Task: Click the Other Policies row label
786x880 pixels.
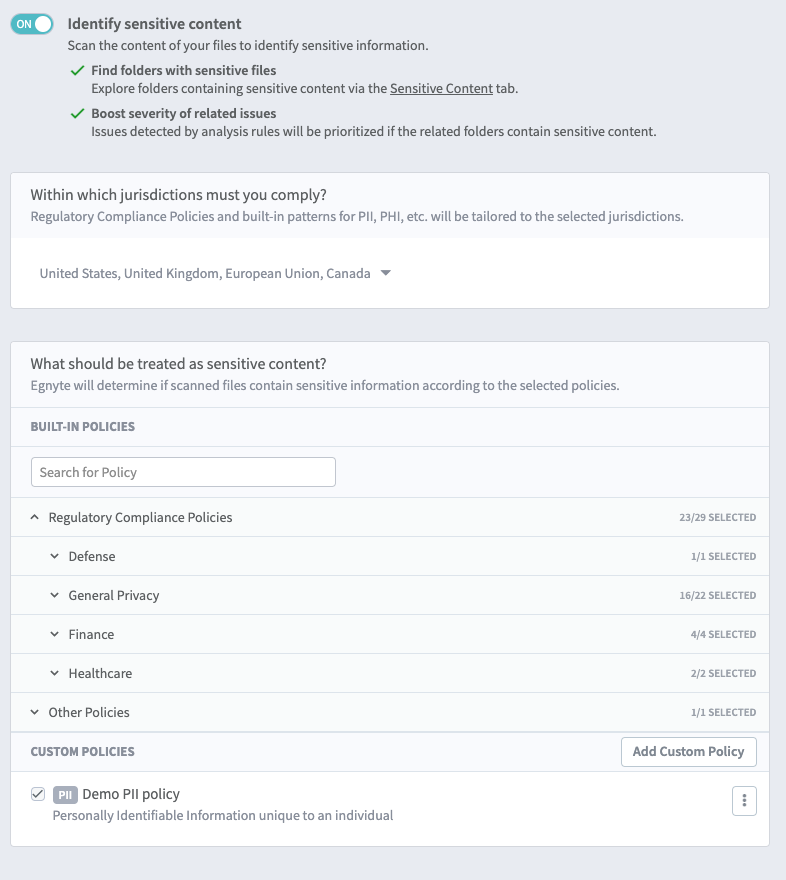Action: [x=89, y=713]
